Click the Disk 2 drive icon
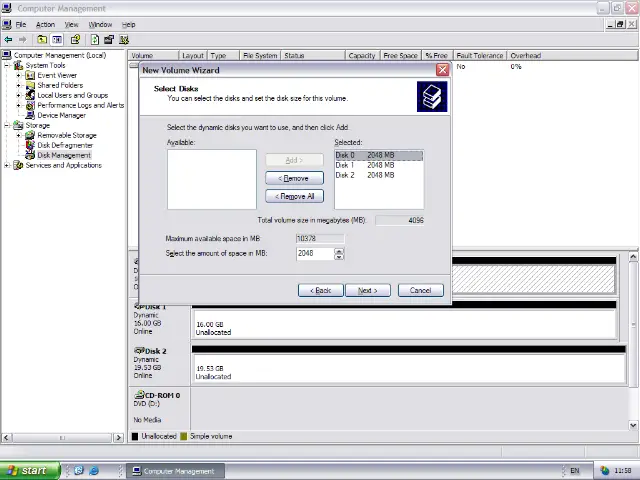The width and height of the screenshot is (640, 480). click(140, 351)
